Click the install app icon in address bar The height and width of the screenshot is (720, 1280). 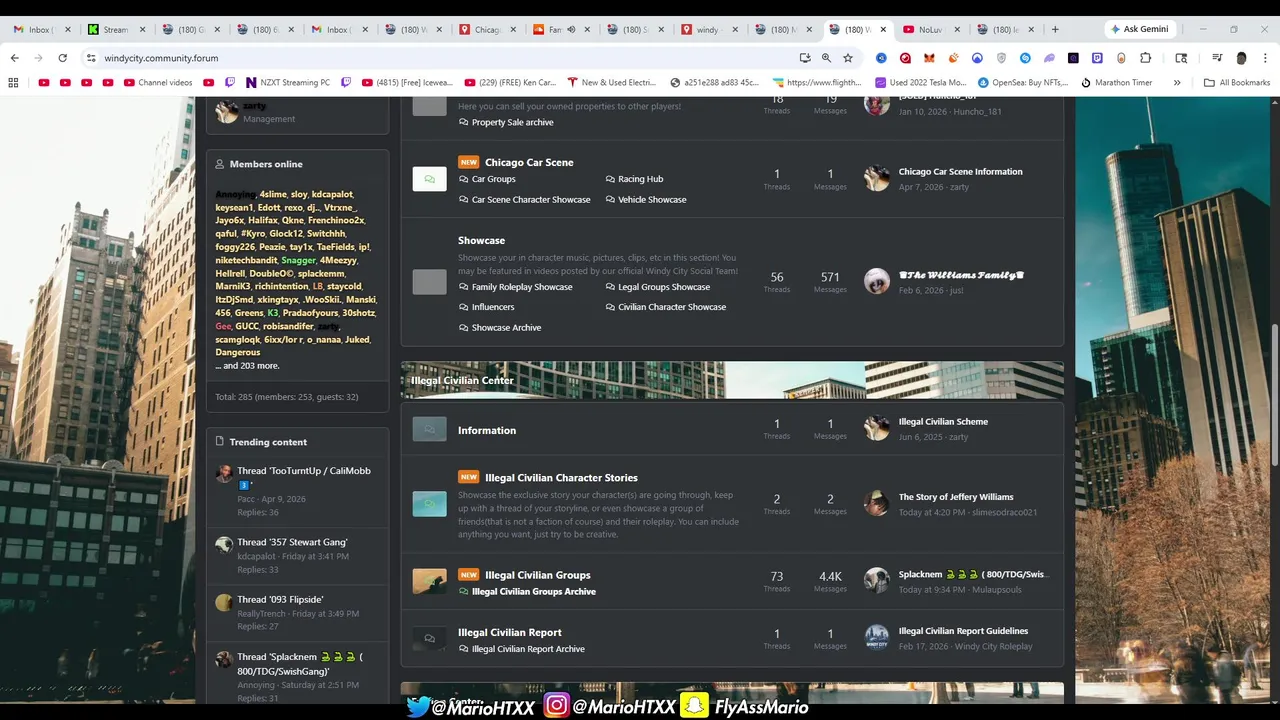[x=804, y=58]
